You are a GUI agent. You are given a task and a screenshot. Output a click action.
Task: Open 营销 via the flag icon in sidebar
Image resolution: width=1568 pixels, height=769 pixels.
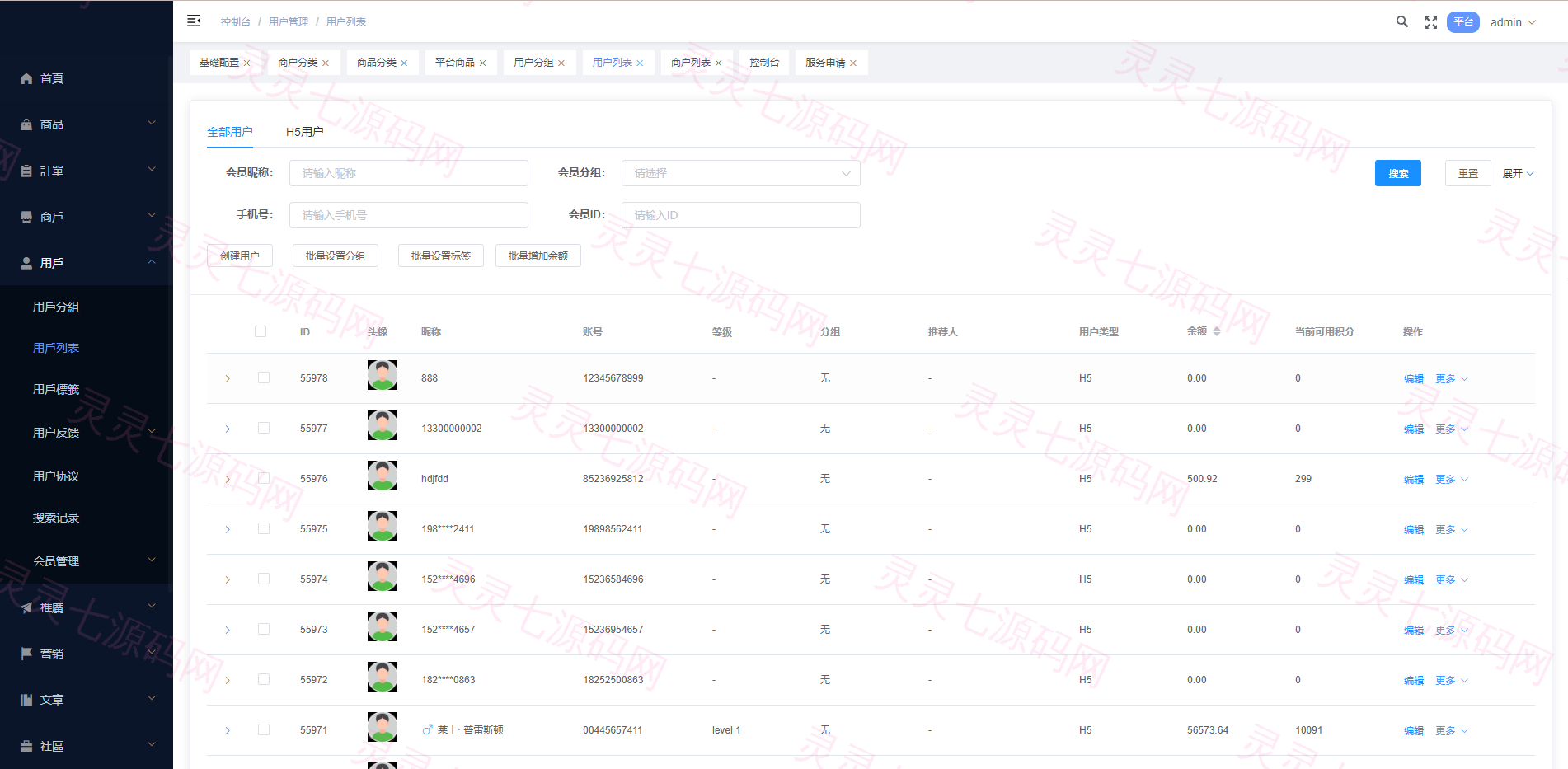pyautogui.click(x=26, y=654)
